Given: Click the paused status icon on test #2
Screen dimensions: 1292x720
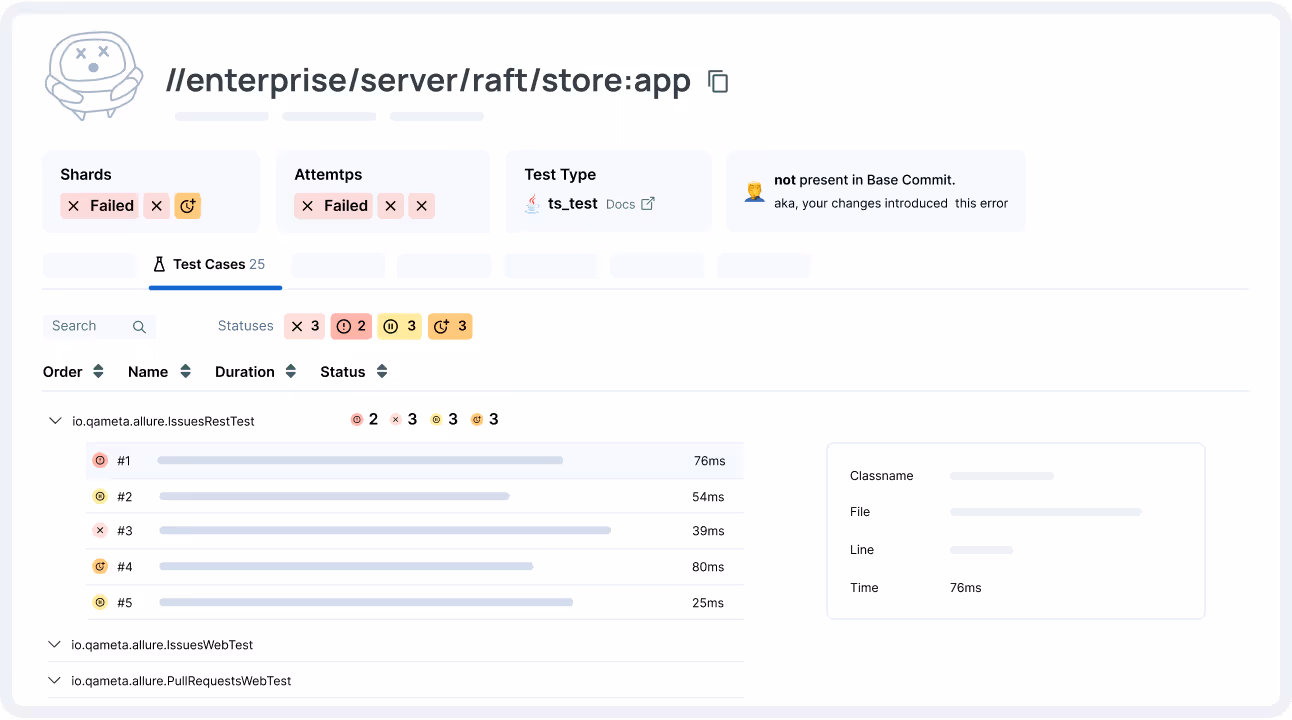Looking at the screenshot, I should (x=99, y=495).
